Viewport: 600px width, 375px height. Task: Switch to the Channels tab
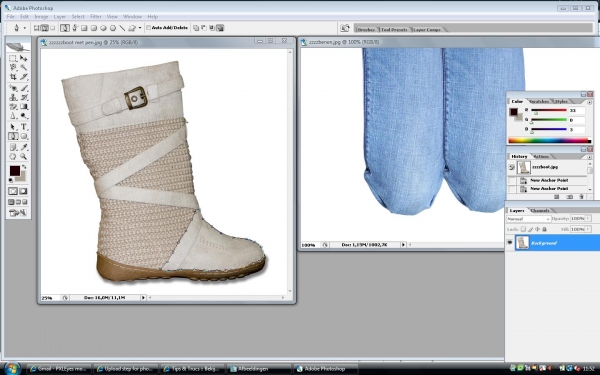click(540, 210)
